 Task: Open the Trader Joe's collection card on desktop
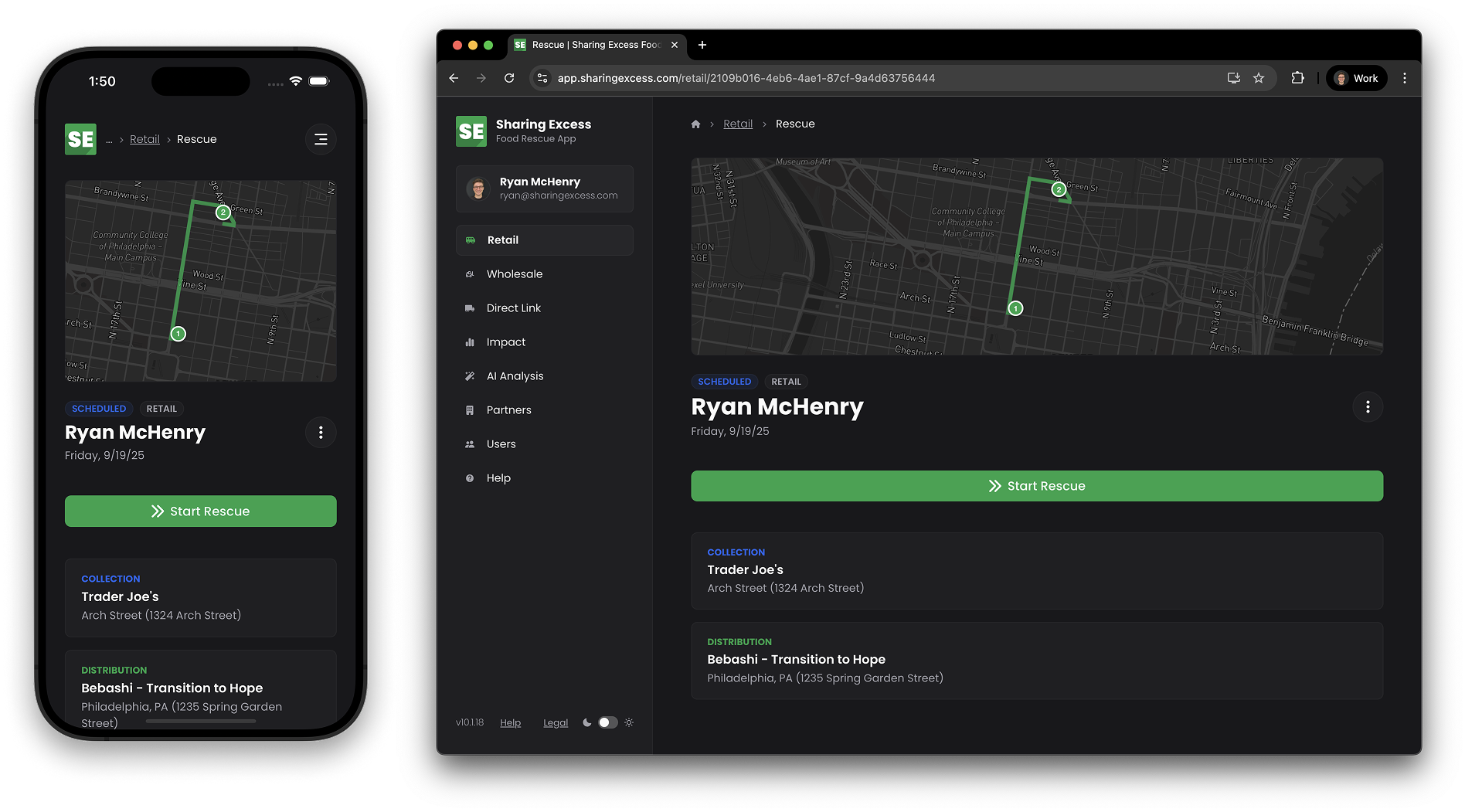(1036, 571)
